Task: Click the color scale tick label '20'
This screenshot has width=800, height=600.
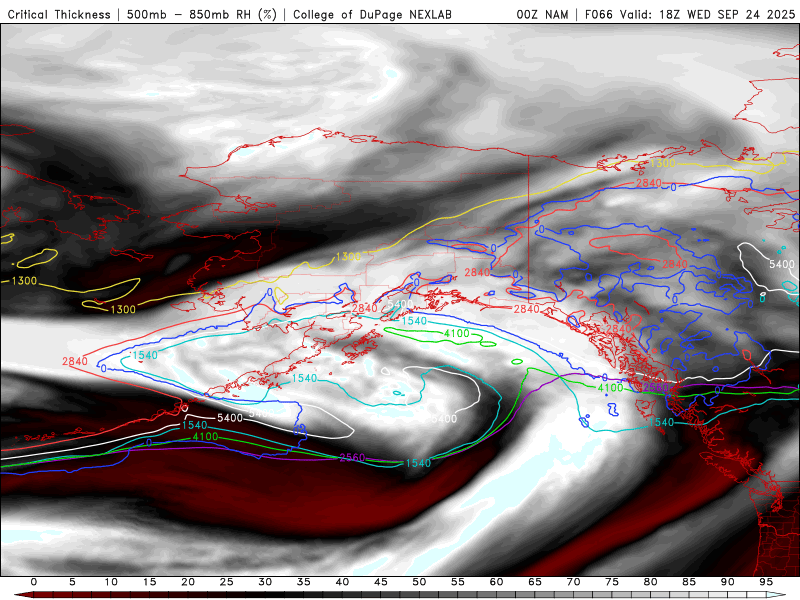Action: pyautogui.click(x=188, y=582)
